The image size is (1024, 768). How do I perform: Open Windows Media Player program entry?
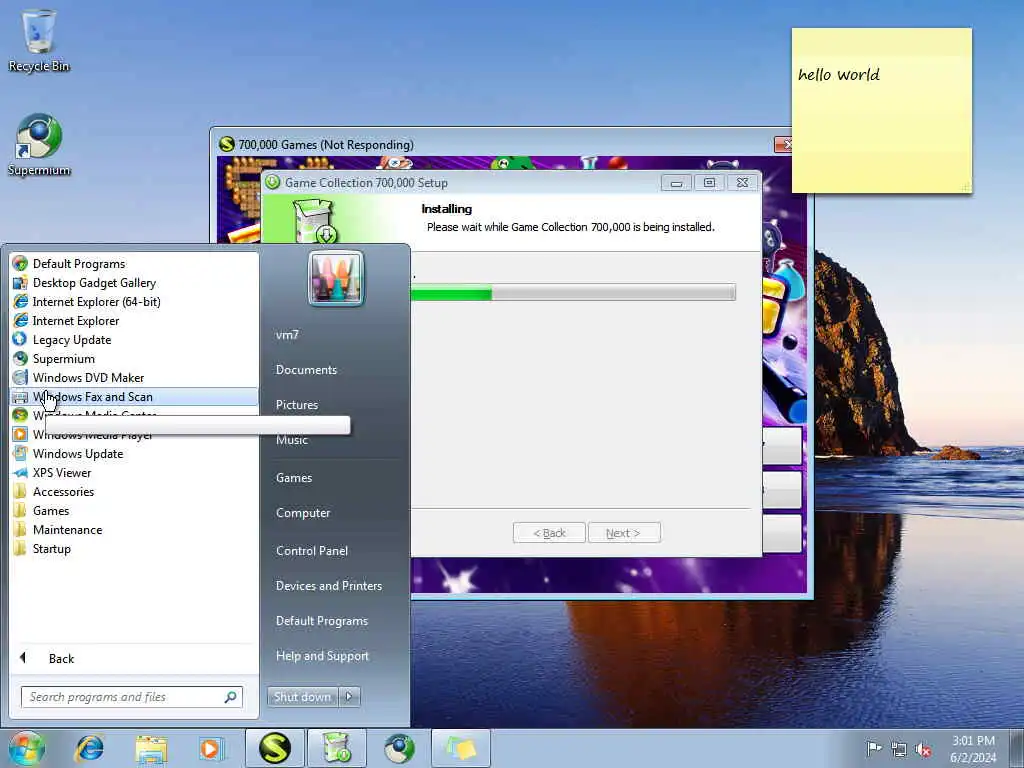[134, 435]
